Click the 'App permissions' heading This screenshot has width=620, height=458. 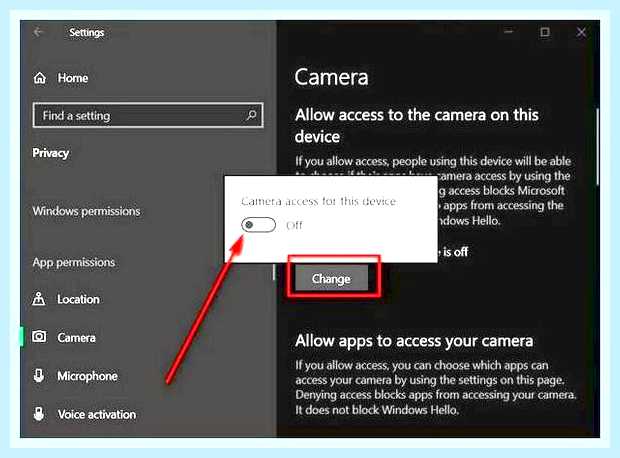pos(74,262)
